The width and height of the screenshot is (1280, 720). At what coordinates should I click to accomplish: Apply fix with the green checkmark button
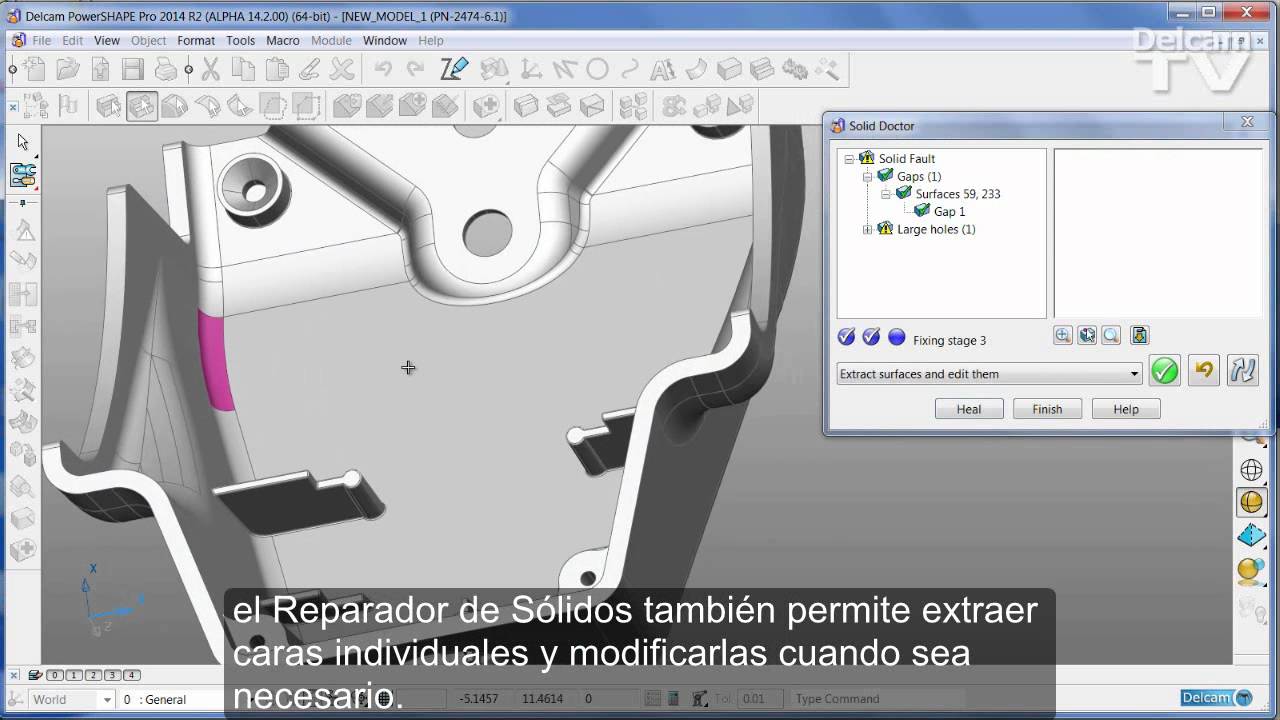pos(1164,371)
